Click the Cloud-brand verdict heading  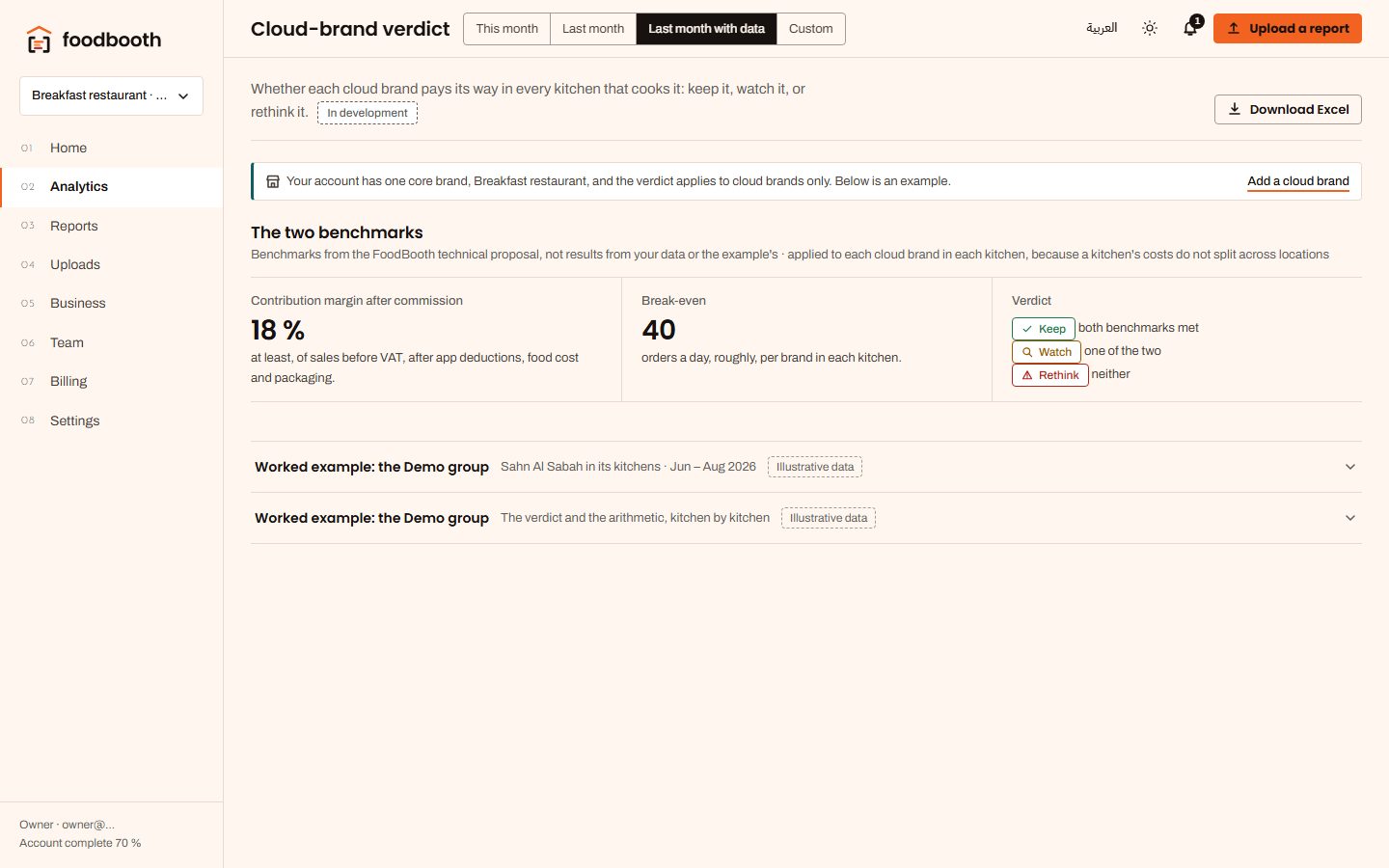(x=350, y=29)
